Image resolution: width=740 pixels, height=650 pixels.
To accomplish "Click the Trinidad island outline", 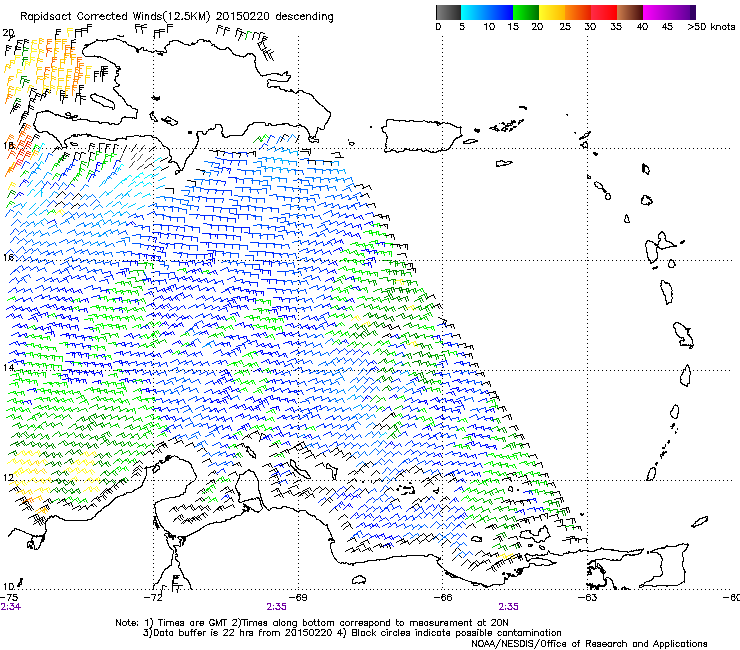I will [666, 565].
